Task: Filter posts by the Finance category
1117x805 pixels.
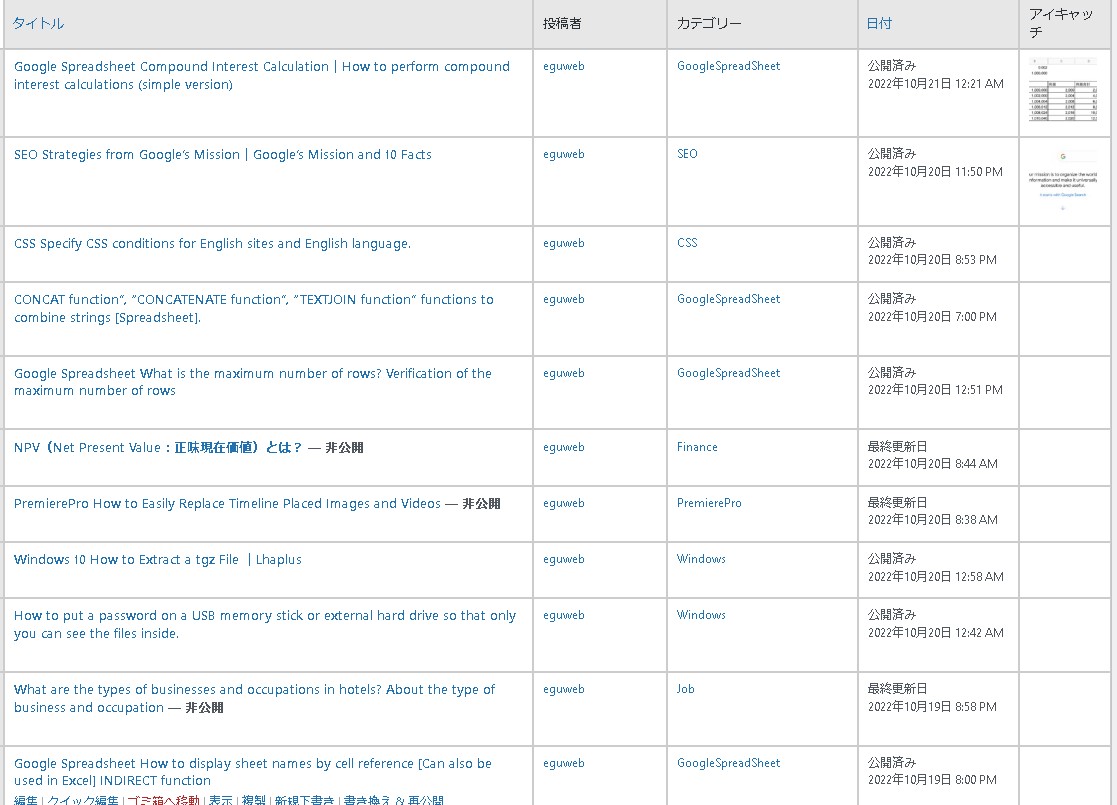Action: [697, 447]
